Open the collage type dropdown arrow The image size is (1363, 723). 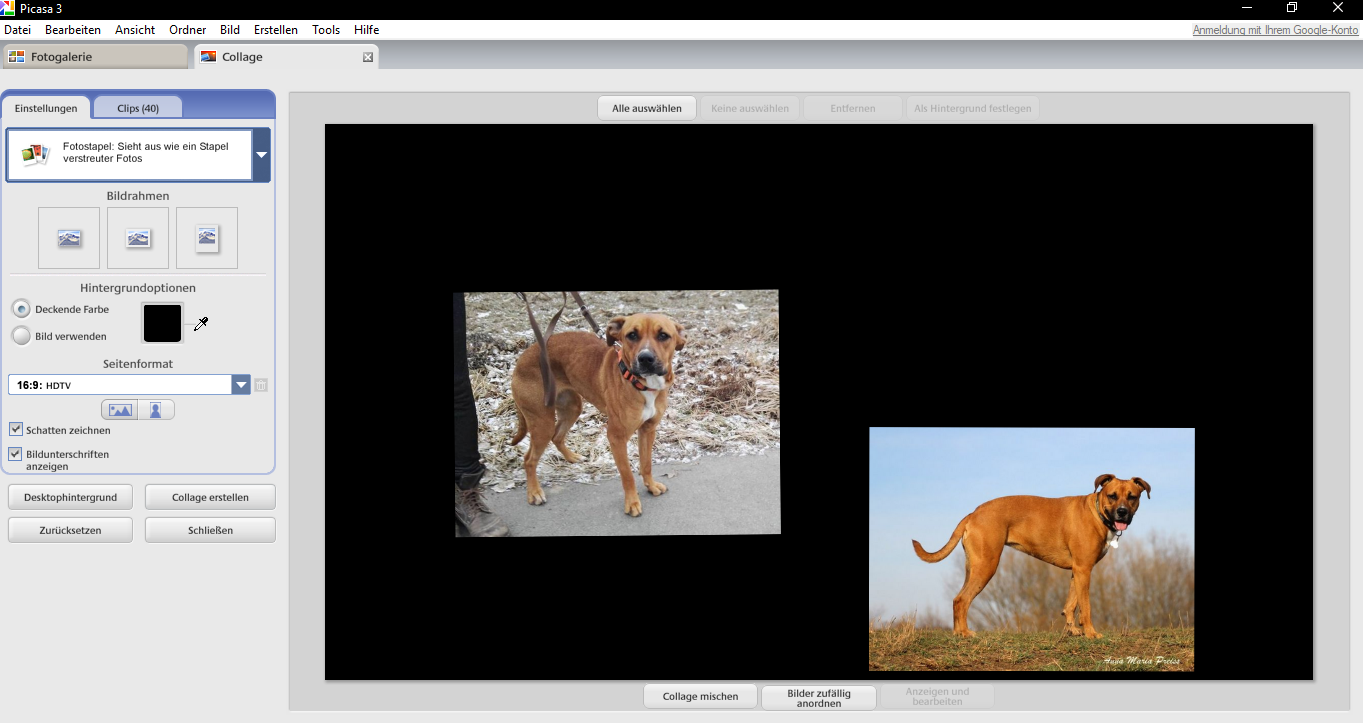click(261, 155)
